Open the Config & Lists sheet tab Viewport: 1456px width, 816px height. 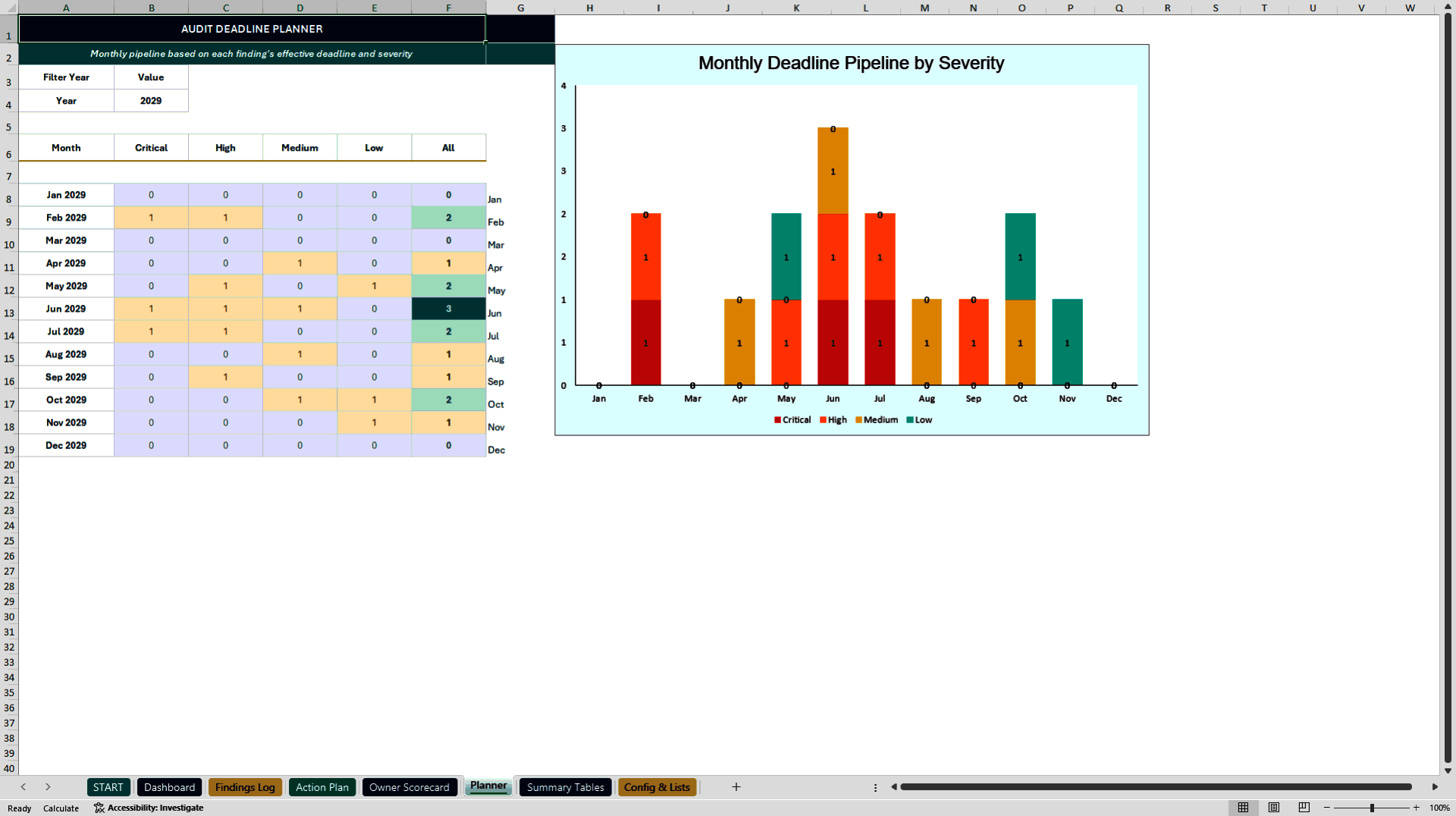pyautogui.click(x=657, y=787)
